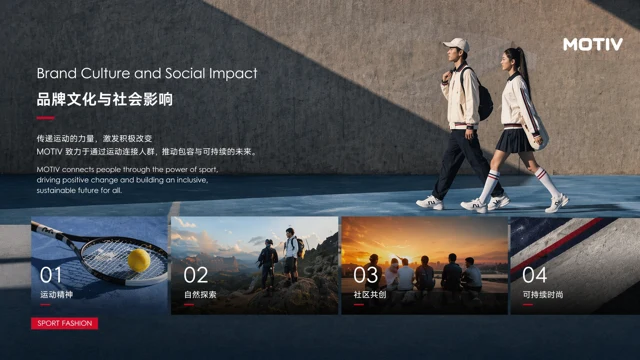Click the number 02 on the hiking card
The width and height of the screenshot is (640, 360).
(x=196, y=275)
